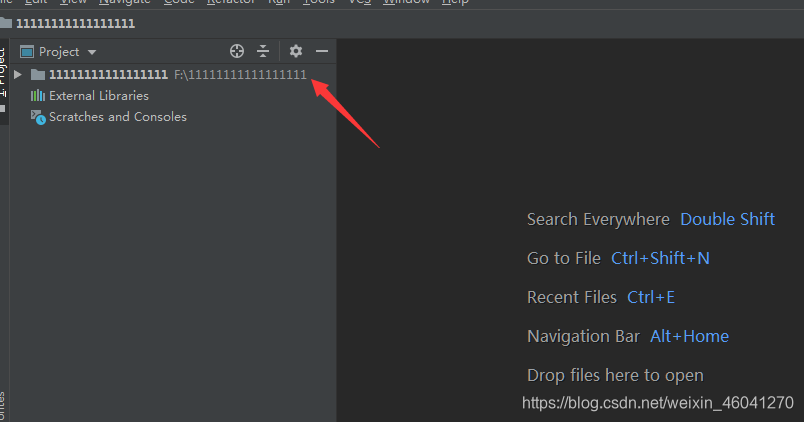Select the 1111111111111111 root folder row
The width and height of the screenshot is (804, 422).
[x=173, y=75]
